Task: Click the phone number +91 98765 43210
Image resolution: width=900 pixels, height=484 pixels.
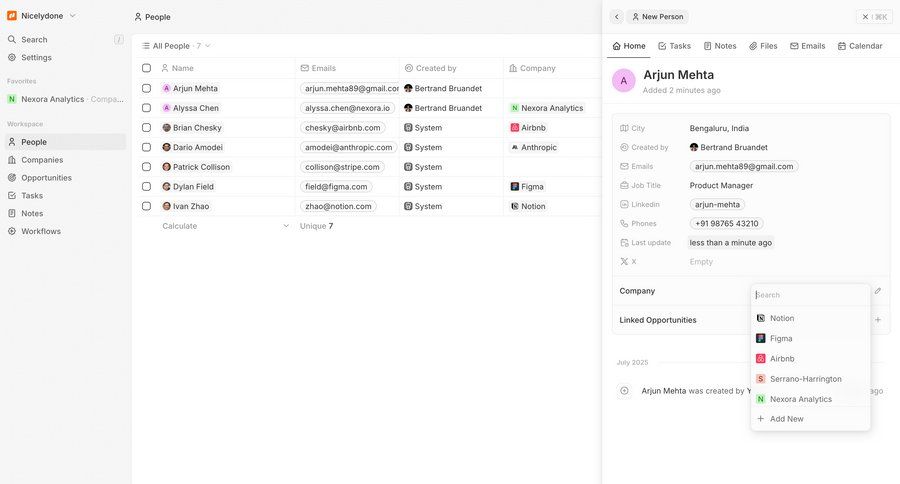Action: 727,223
